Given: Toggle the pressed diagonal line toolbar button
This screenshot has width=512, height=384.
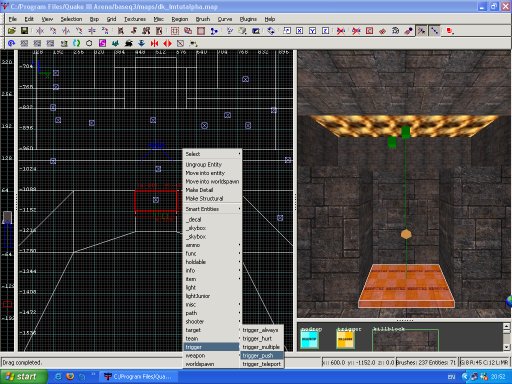Looking at the screenshot, I should click(x=434, y=31).
